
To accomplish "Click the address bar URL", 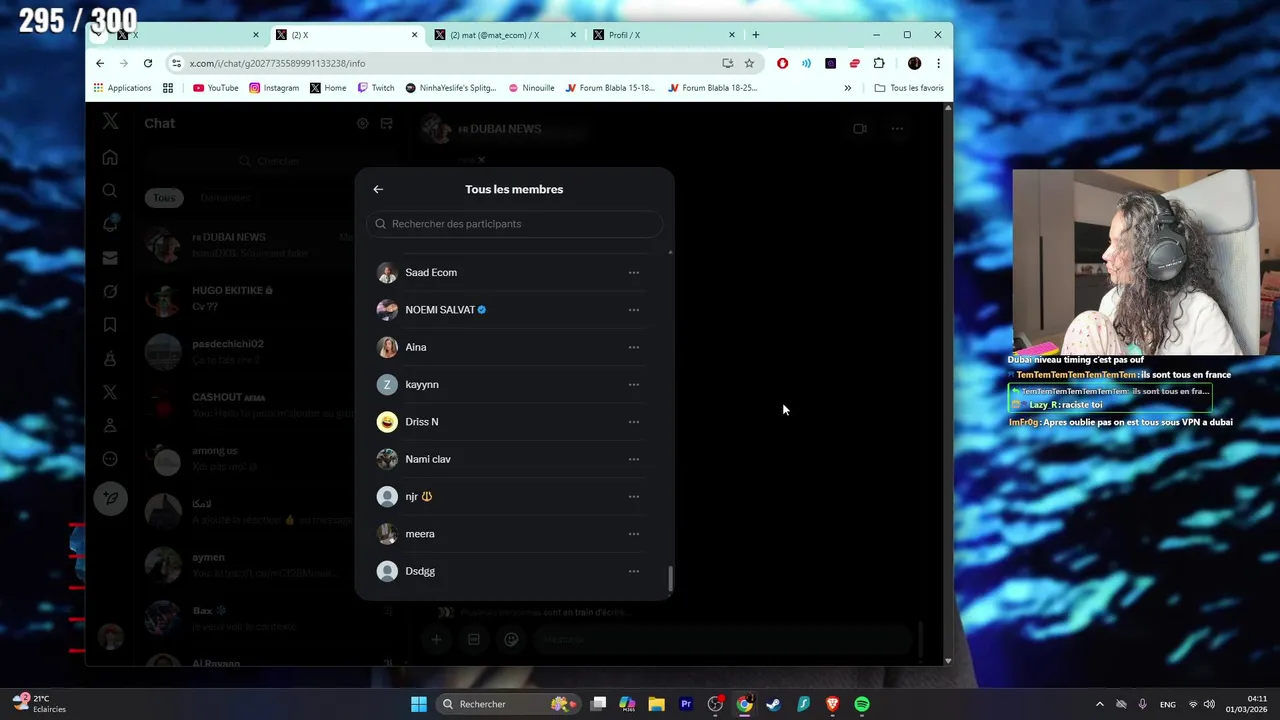I will [277, 63].
